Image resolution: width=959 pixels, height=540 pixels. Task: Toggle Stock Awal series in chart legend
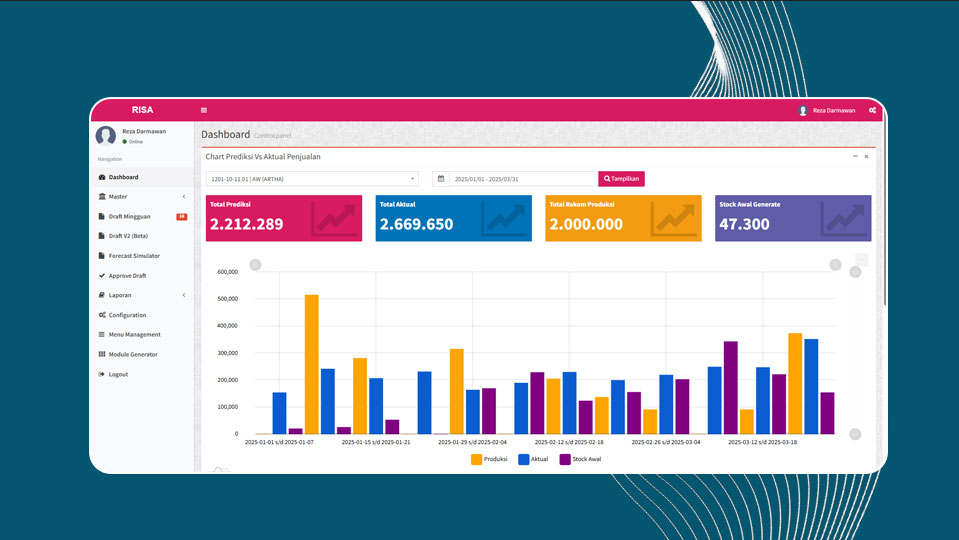[x=580, y=459]
